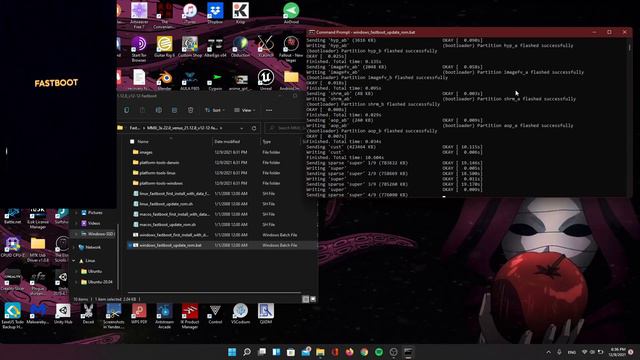The image size is (640, 360).
Task: Launch VSCodium from the desktop
Action: (240, 313)
